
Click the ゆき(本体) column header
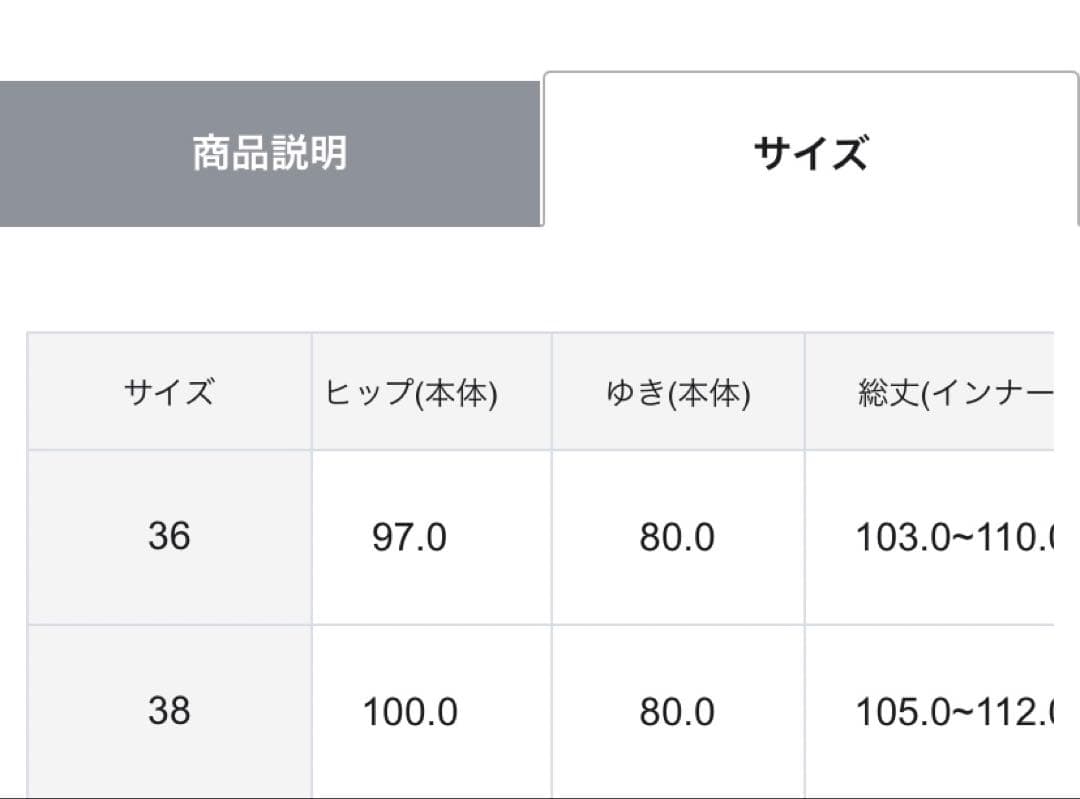(680, 391)
